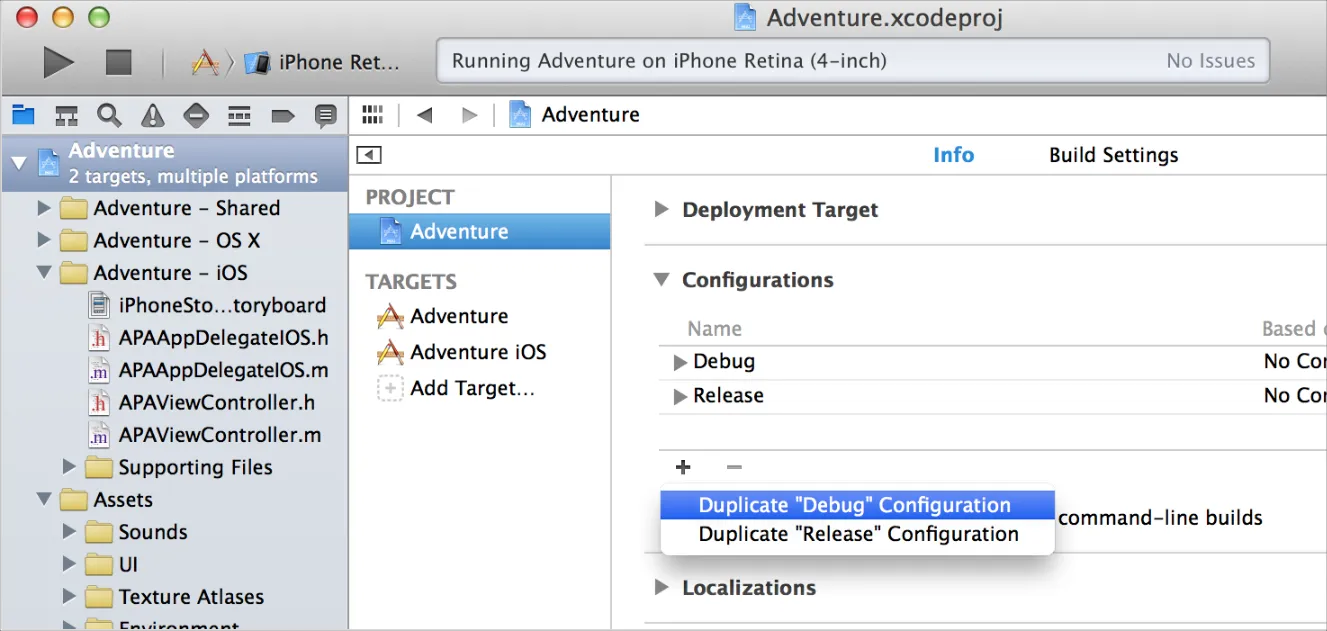
Task: Open the Log navigator speech-bubble icon
Action: [x=325, y=116]
